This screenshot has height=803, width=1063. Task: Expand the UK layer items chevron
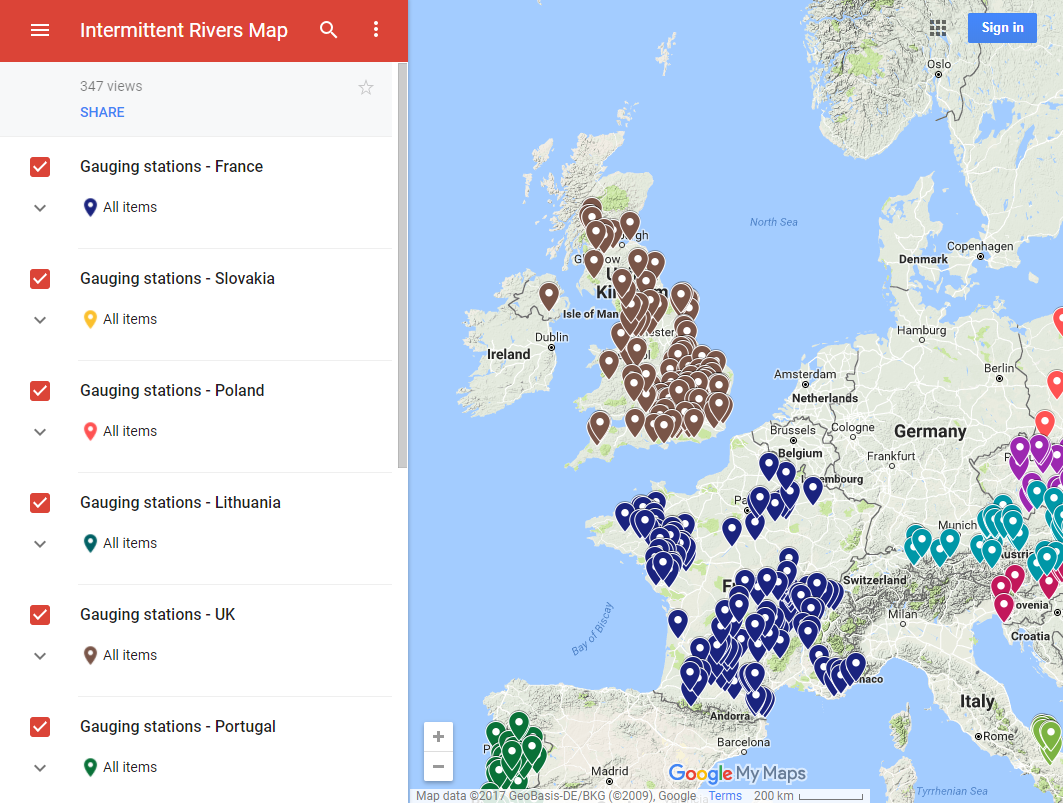(40, 656)
